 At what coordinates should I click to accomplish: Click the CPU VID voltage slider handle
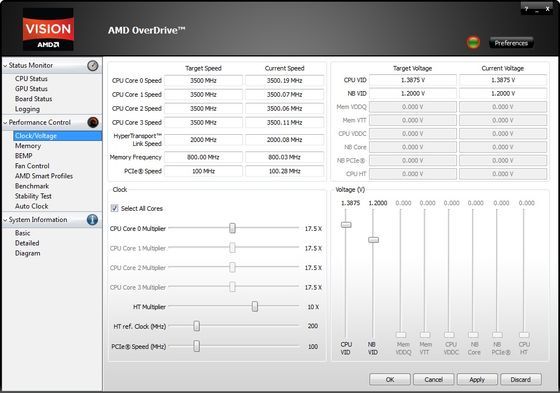click(x=346, y=225)
